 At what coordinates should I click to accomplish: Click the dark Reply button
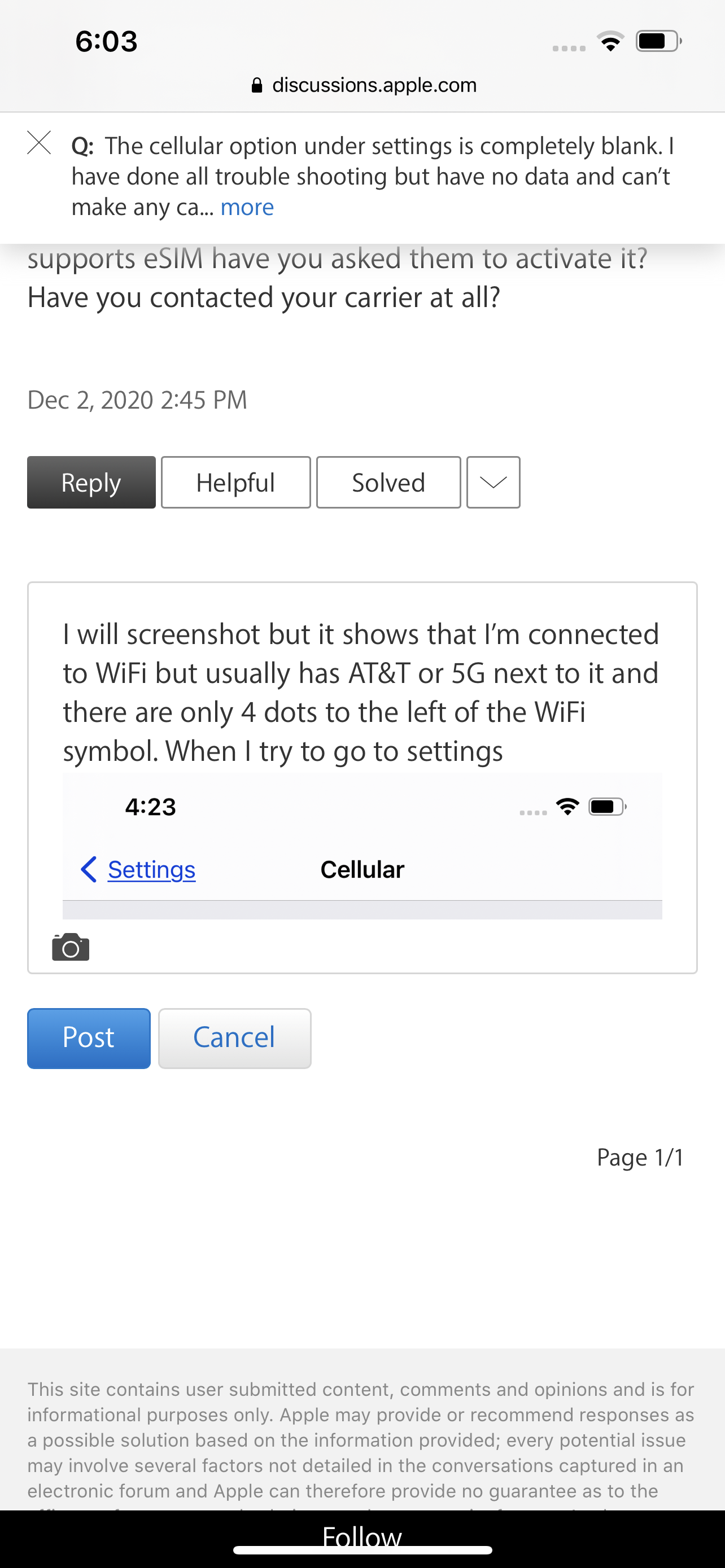(91, 482)
